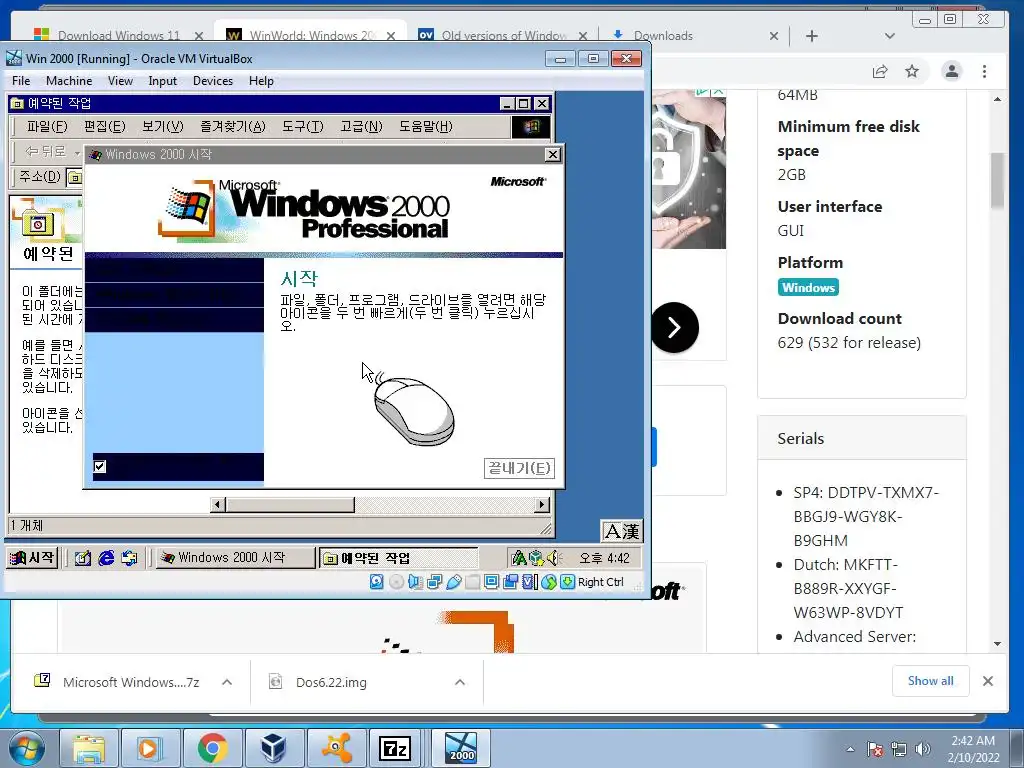Click next carousel arrow on web page
Viewport: 1024px width, 768px height.
pos(675,327)
